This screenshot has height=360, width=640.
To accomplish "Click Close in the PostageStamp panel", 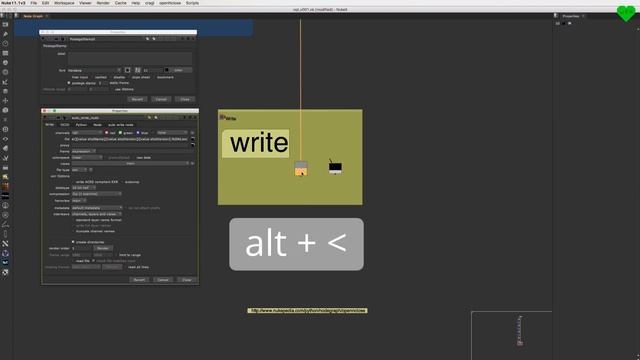I will (x=185, y=99).
